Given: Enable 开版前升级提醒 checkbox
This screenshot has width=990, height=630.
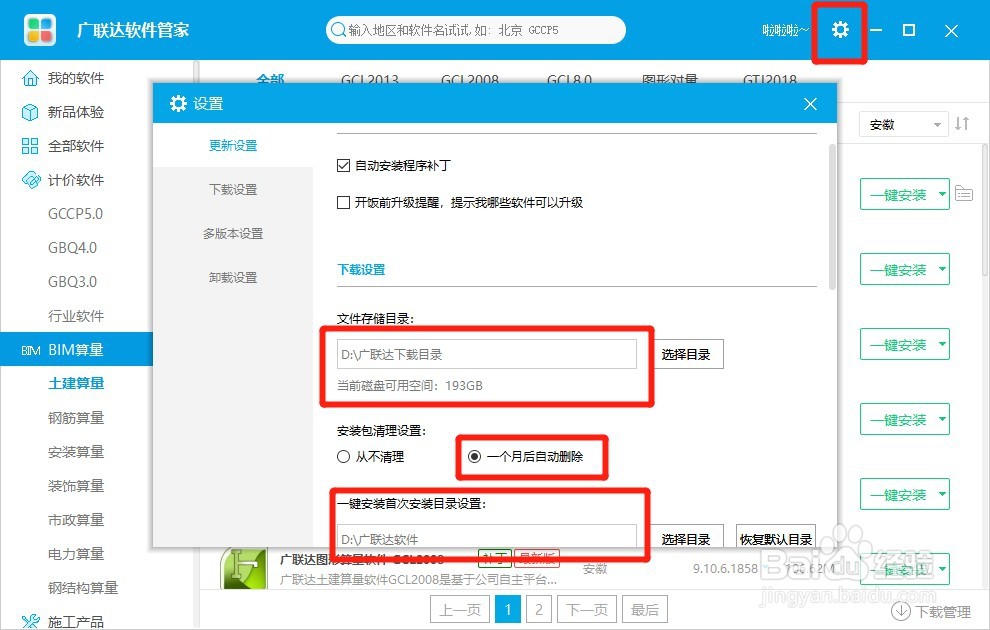Looking at the screenshot, I should 343,203.
